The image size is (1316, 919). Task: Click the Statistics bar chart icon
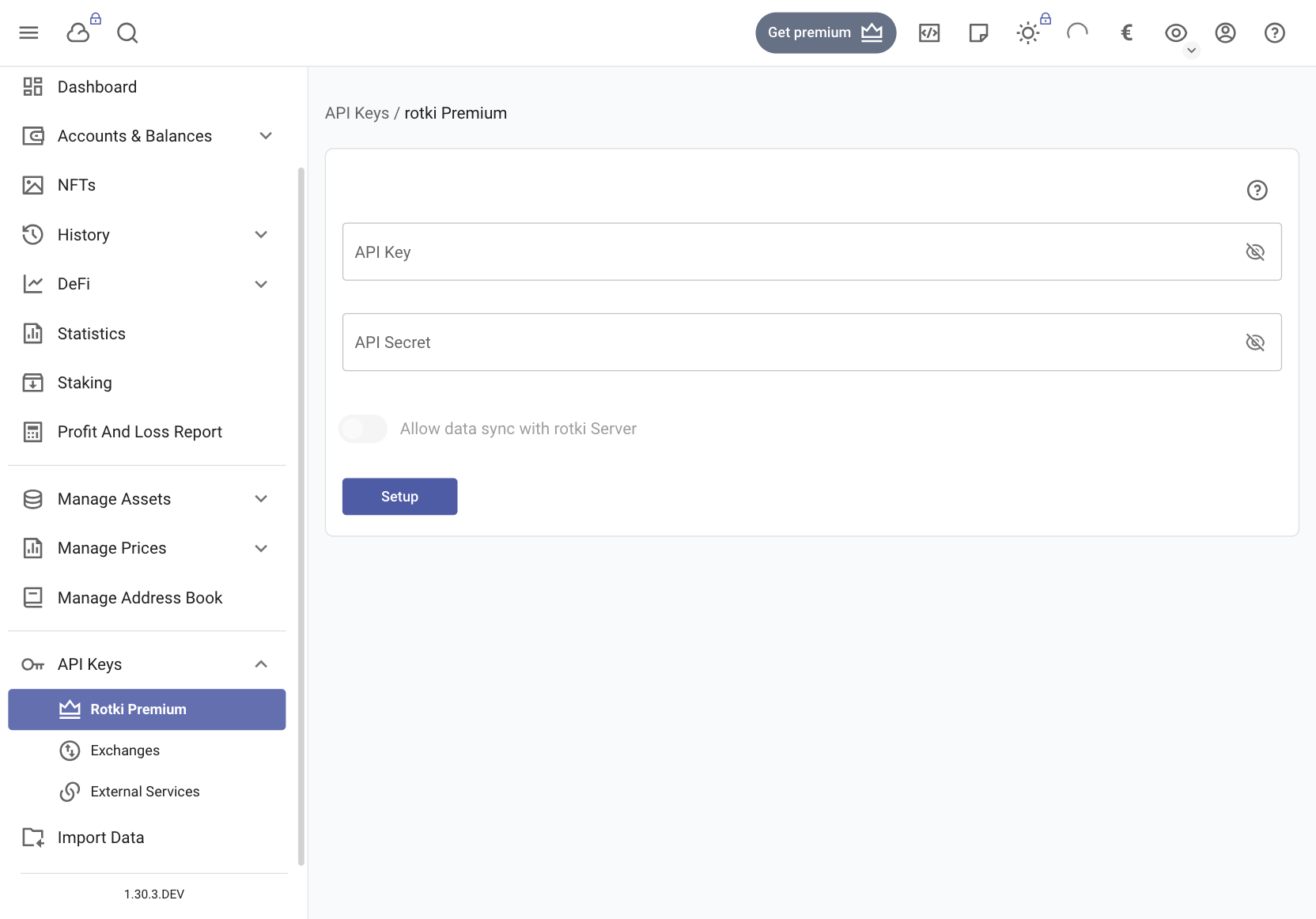pos(32,334)
